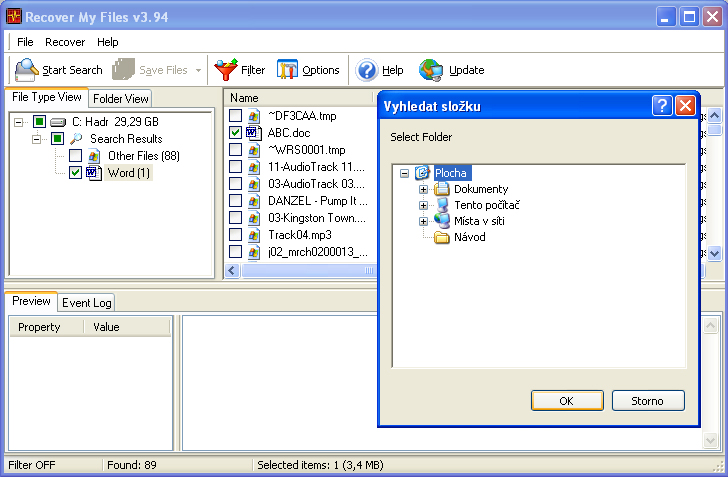Open the Filter funnel icon
This screenshot has height=477, width=728.
coord(226,70)
